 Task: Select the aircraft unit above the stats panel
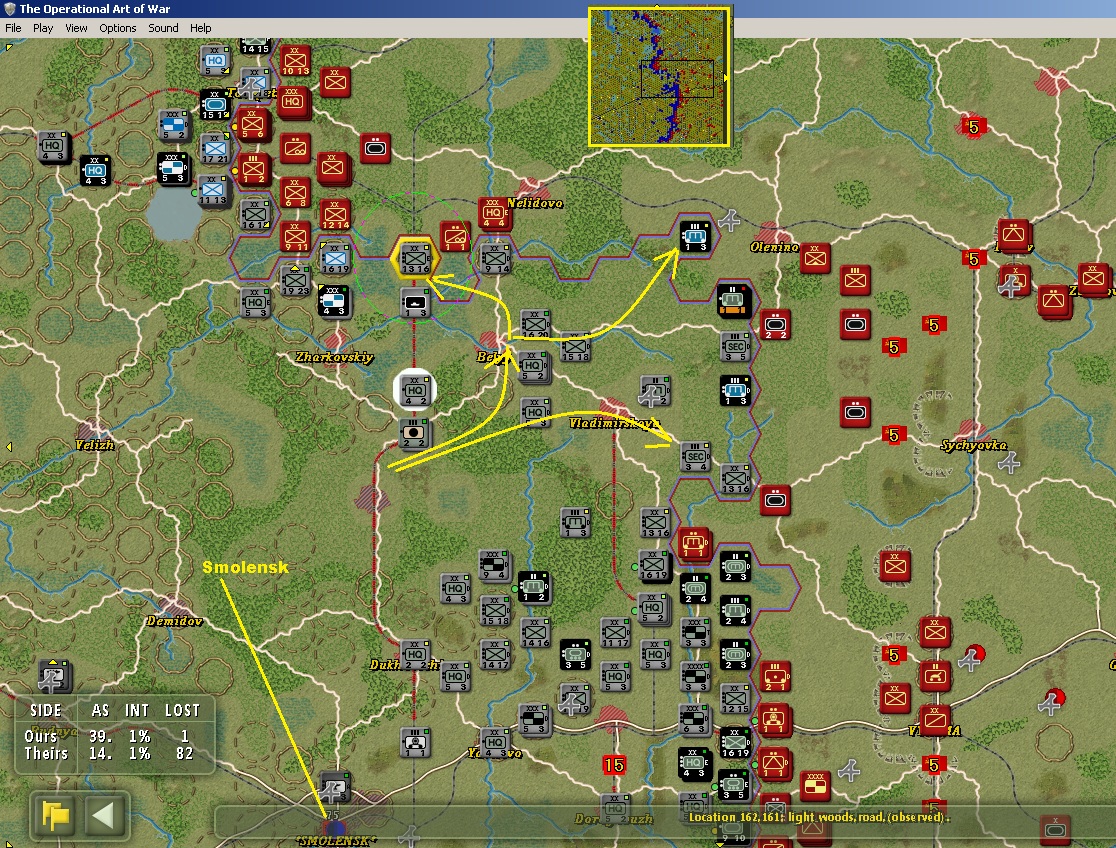(53, 676)
